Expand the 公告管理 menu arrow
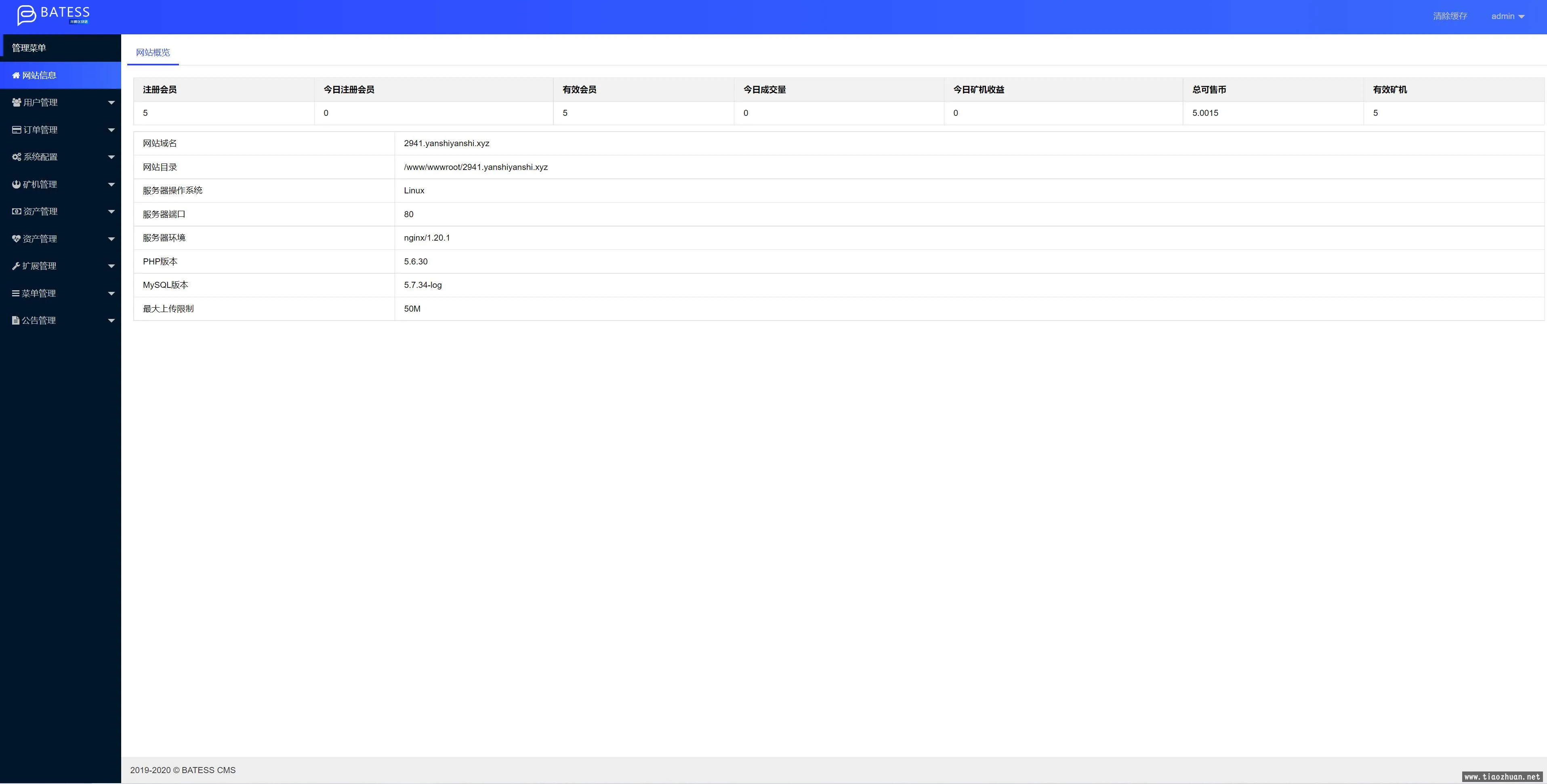This screenshot has height=784, width=1547. (111, 321)
